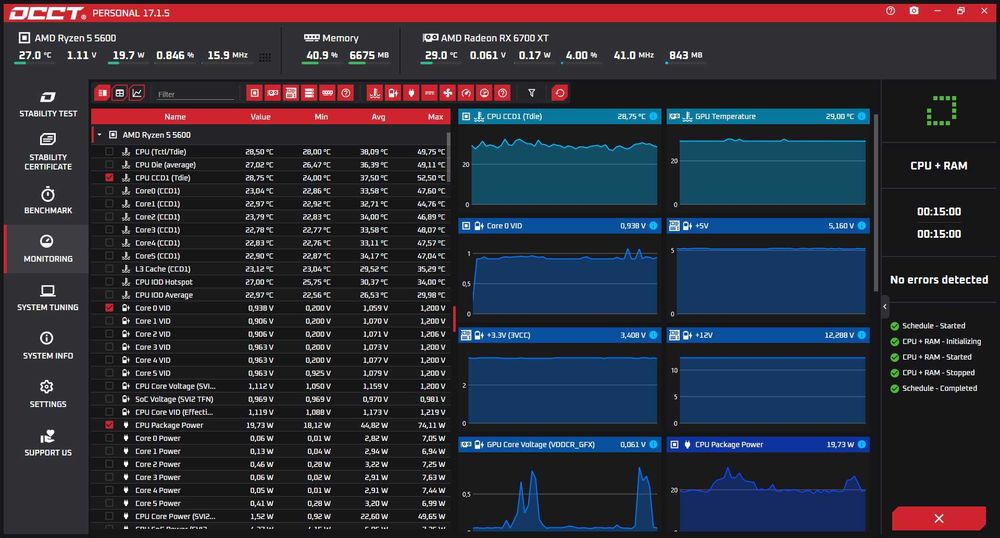Collapse the right test panel with arrow handle

[885, 307]
